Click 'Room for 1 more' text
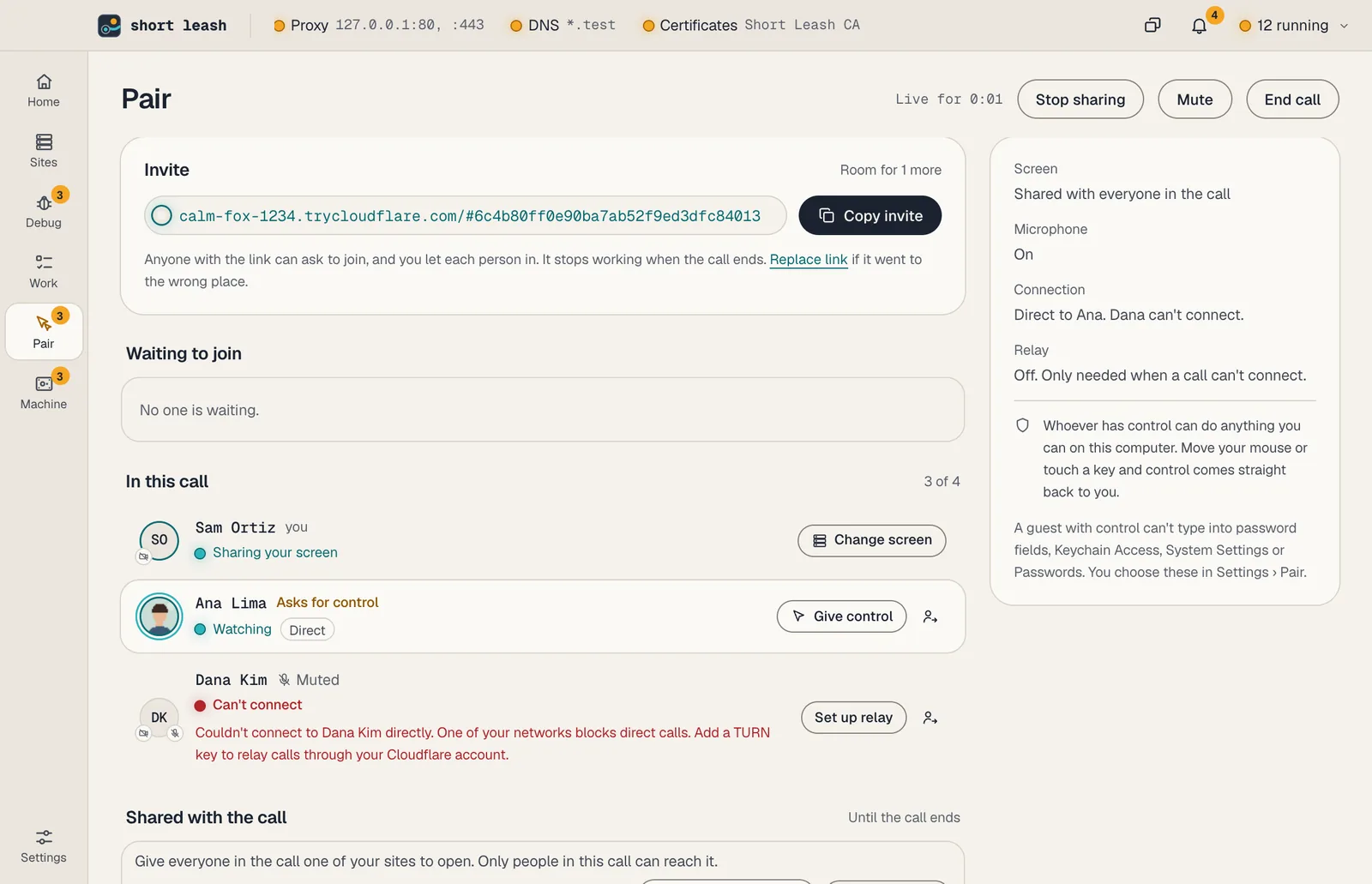The height and width of the screenshot is (884, 1372). coord(891,170)
